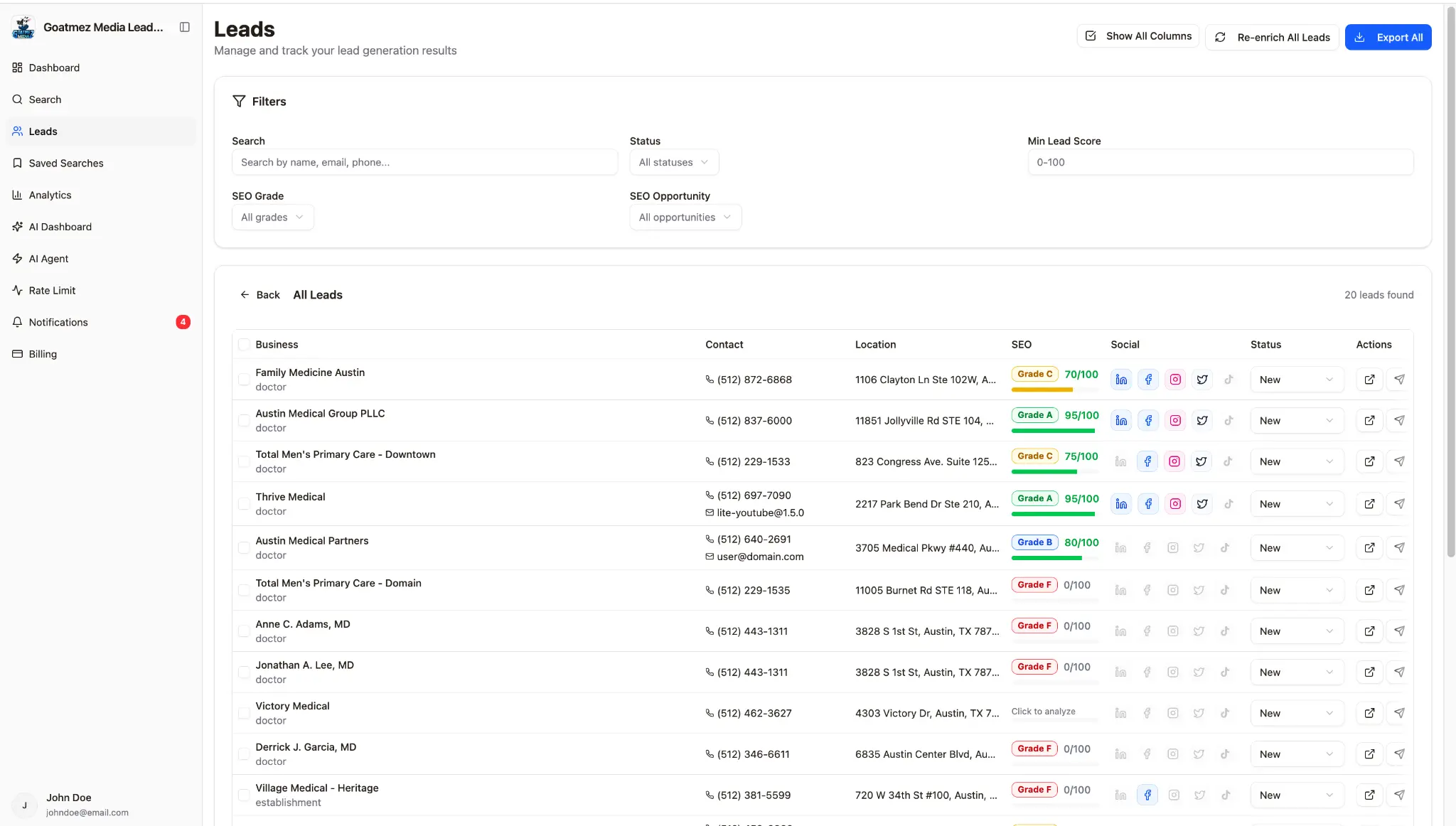Open Facebook page for Austin Medical Group PLLC
This screenshot has width=1456, height=826.
click(x=1147, y=420)
